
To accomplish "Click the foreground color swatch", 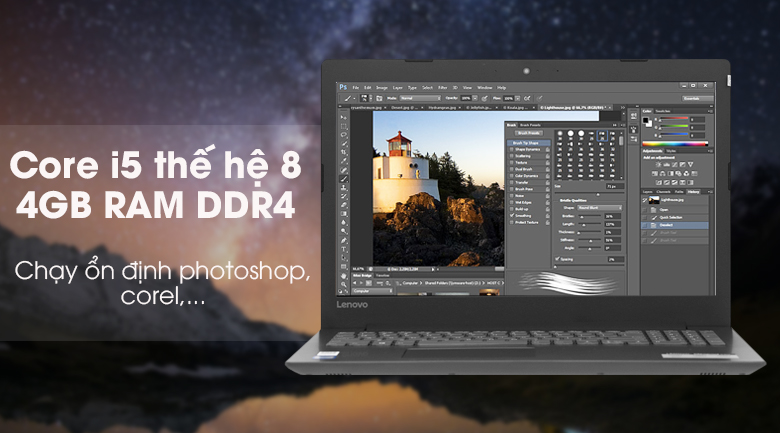I will 645,120.
